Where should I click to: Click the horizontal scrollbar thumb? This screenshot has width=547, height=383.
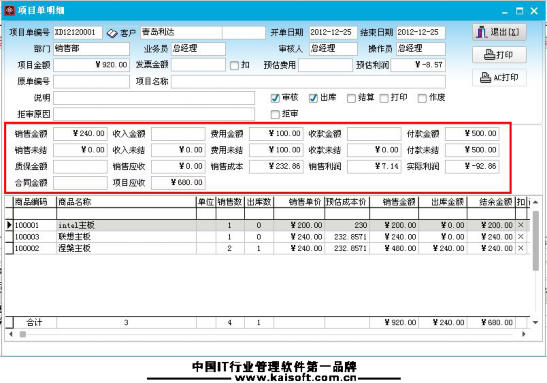coord(23,334)
